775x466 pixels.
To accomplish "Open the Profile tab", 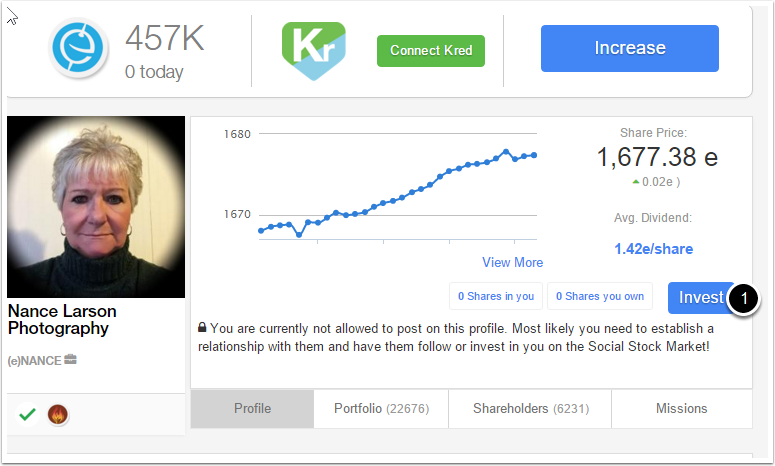I will pos(252,408).
